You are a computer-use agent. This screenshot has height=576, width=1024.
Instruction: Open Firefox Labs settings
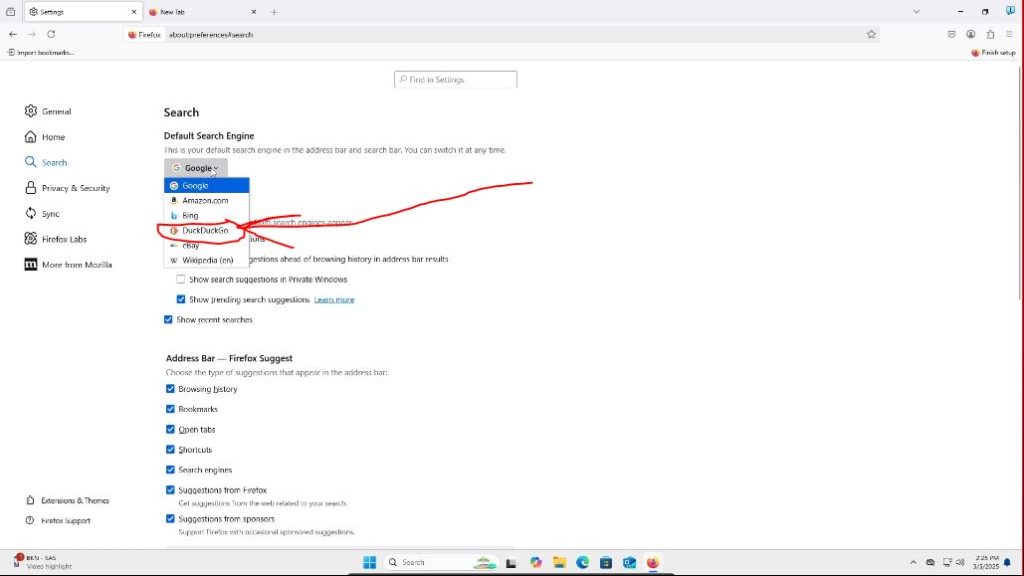(x=56, y=239)
